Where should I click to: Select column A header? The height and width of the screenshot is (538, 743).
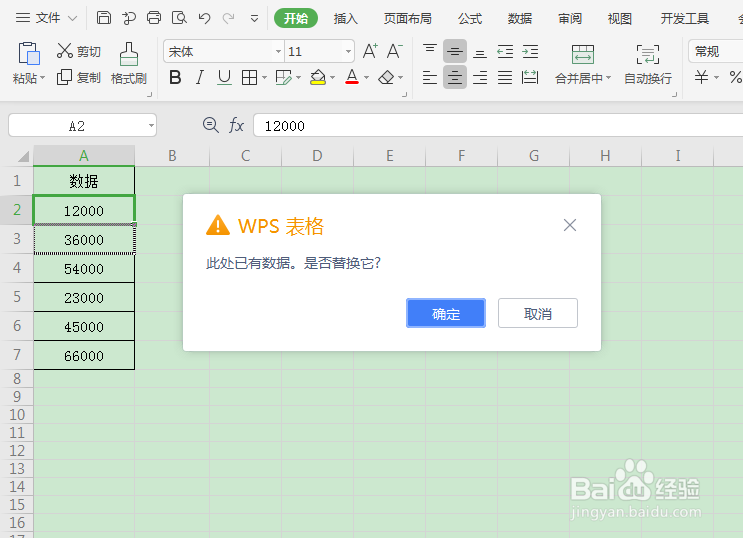point(84,155)
